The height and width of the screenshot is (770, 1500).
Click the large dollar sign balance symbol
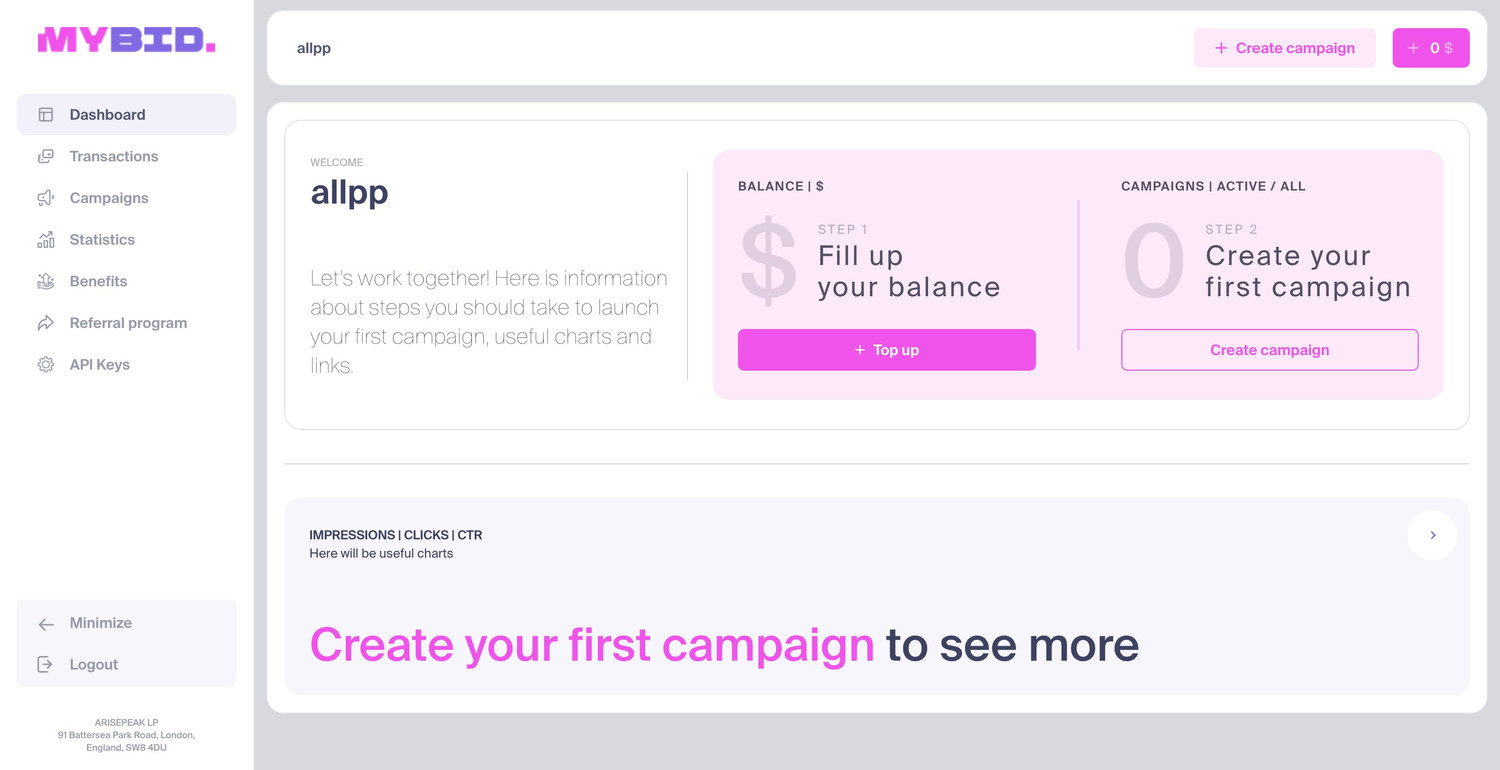point(768,262)
